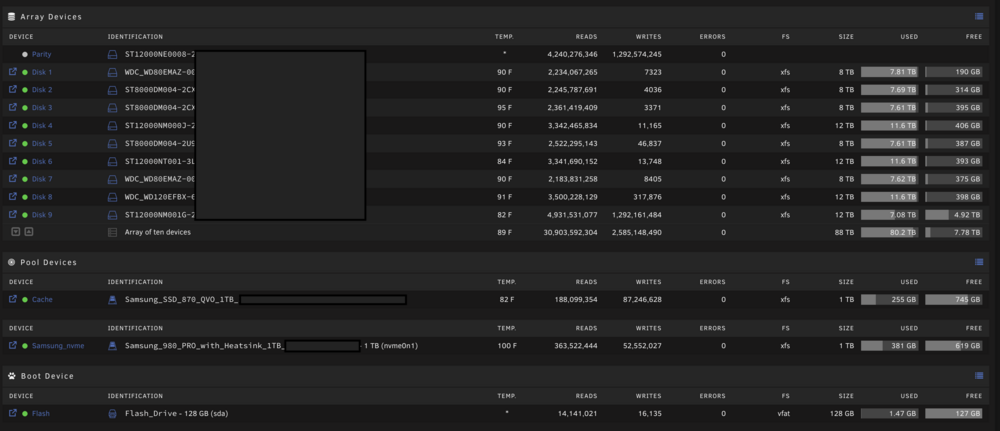Select Disk 3 temperature 95 F
The image size is (1000, 431).
coord(504,108)
